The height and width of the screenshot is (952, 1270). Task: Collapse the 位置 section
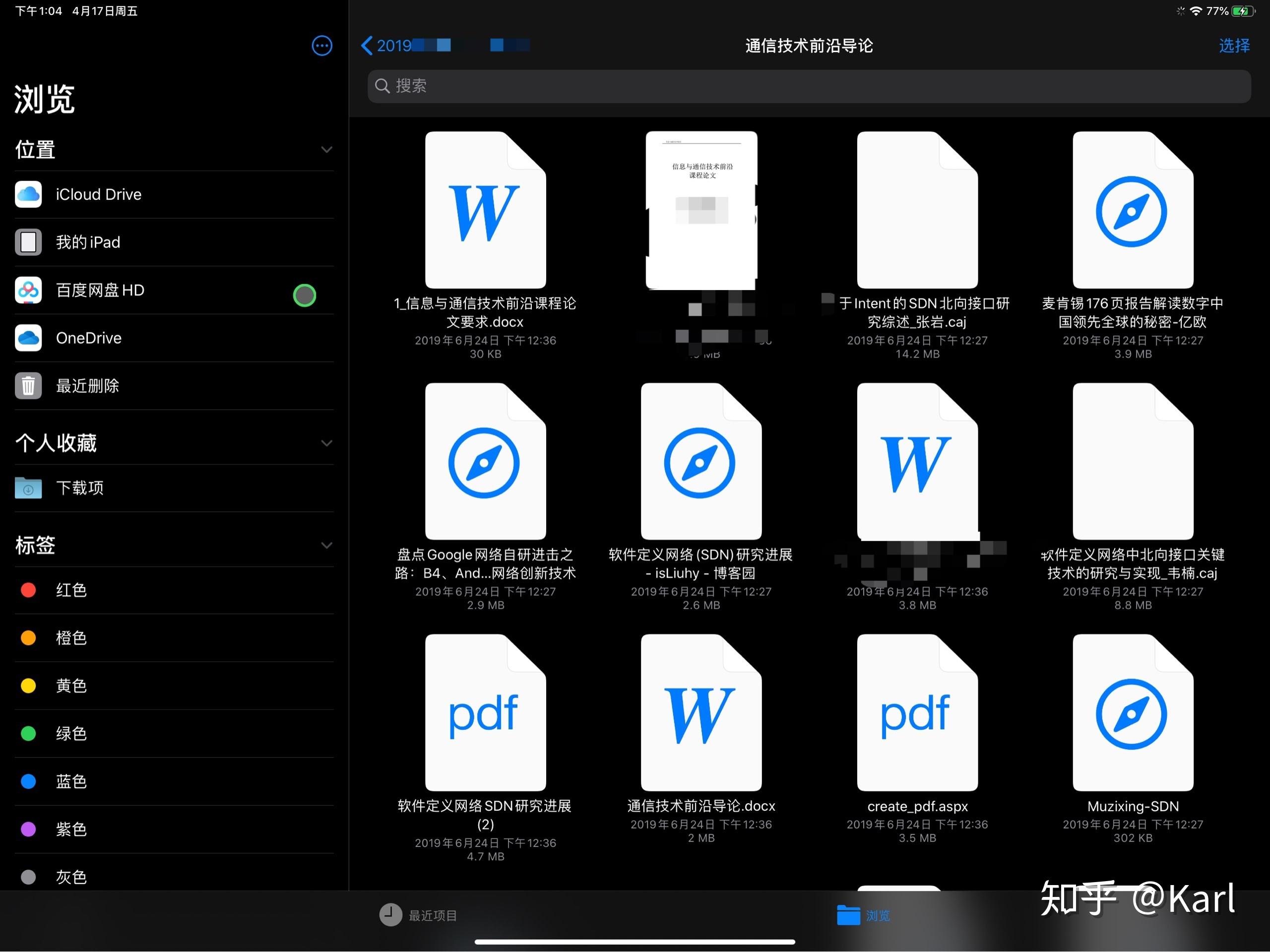coord(327,150)
